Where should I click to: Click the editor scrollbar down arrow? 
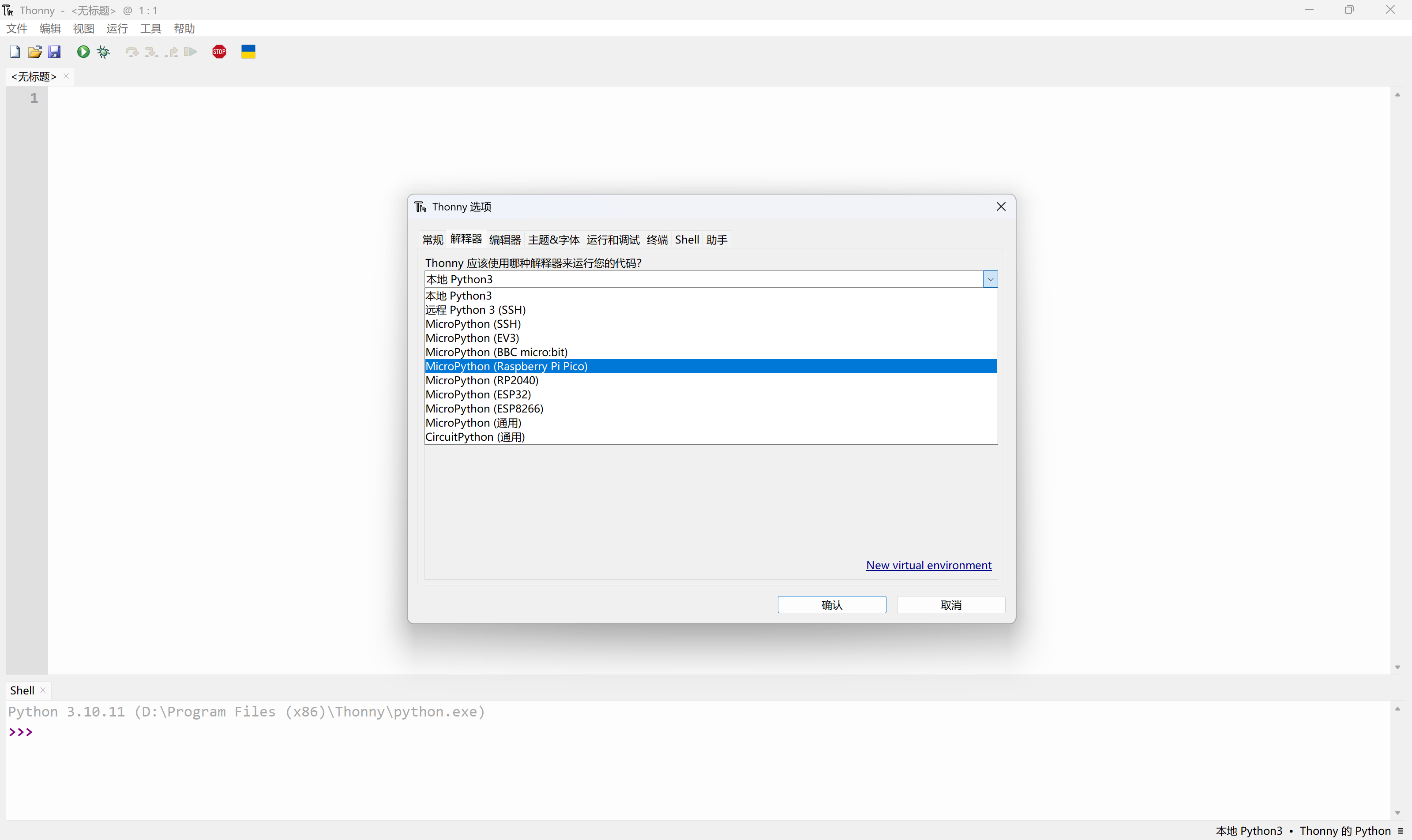(1397, 667)
